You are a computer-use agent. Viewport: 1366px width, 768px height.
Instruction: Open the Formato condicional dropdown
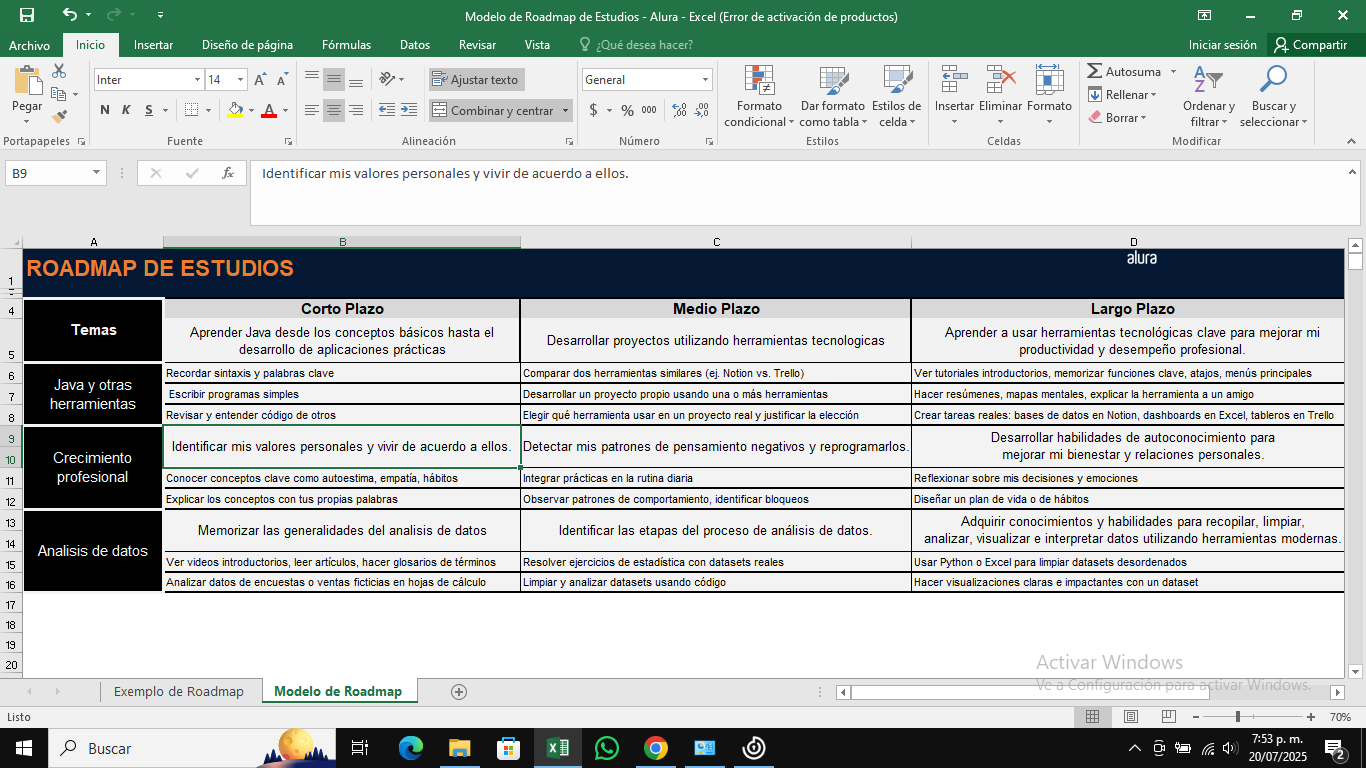point(759,97)
